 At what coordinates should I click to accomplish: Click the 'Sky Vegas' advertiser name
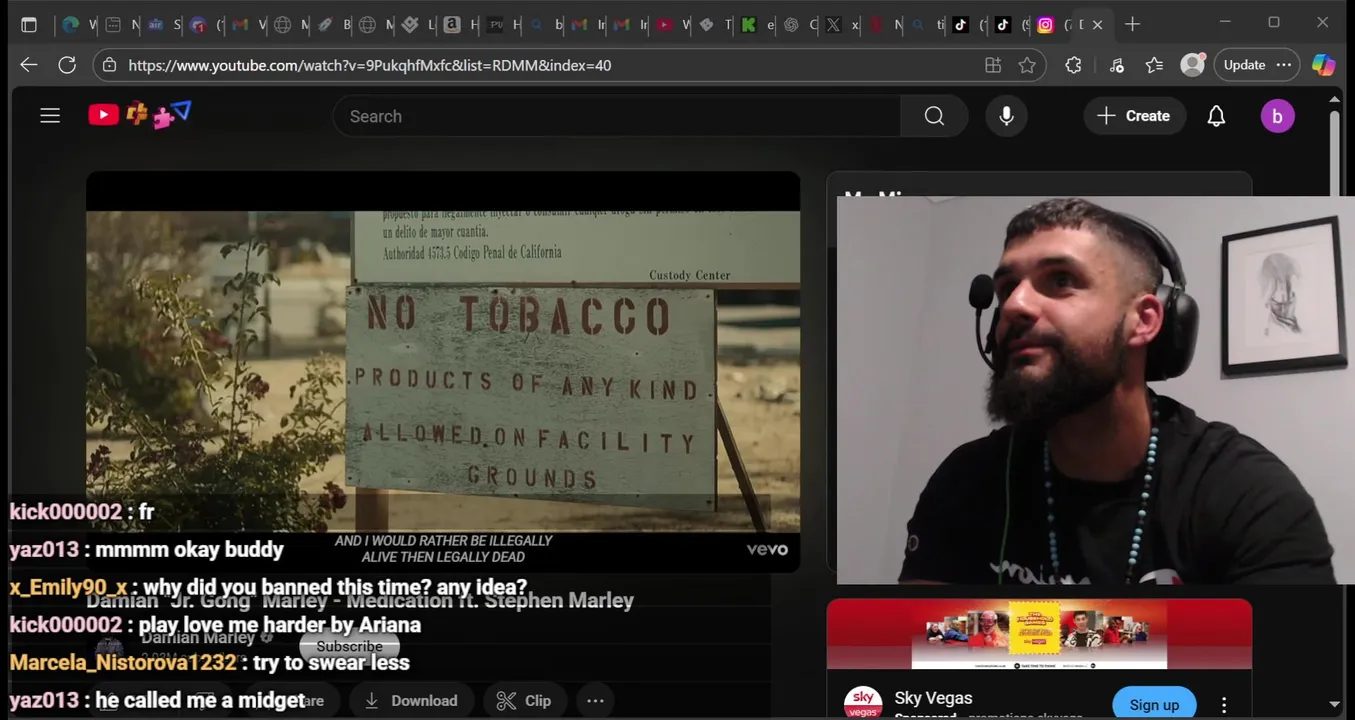click(x=933, y=698)
